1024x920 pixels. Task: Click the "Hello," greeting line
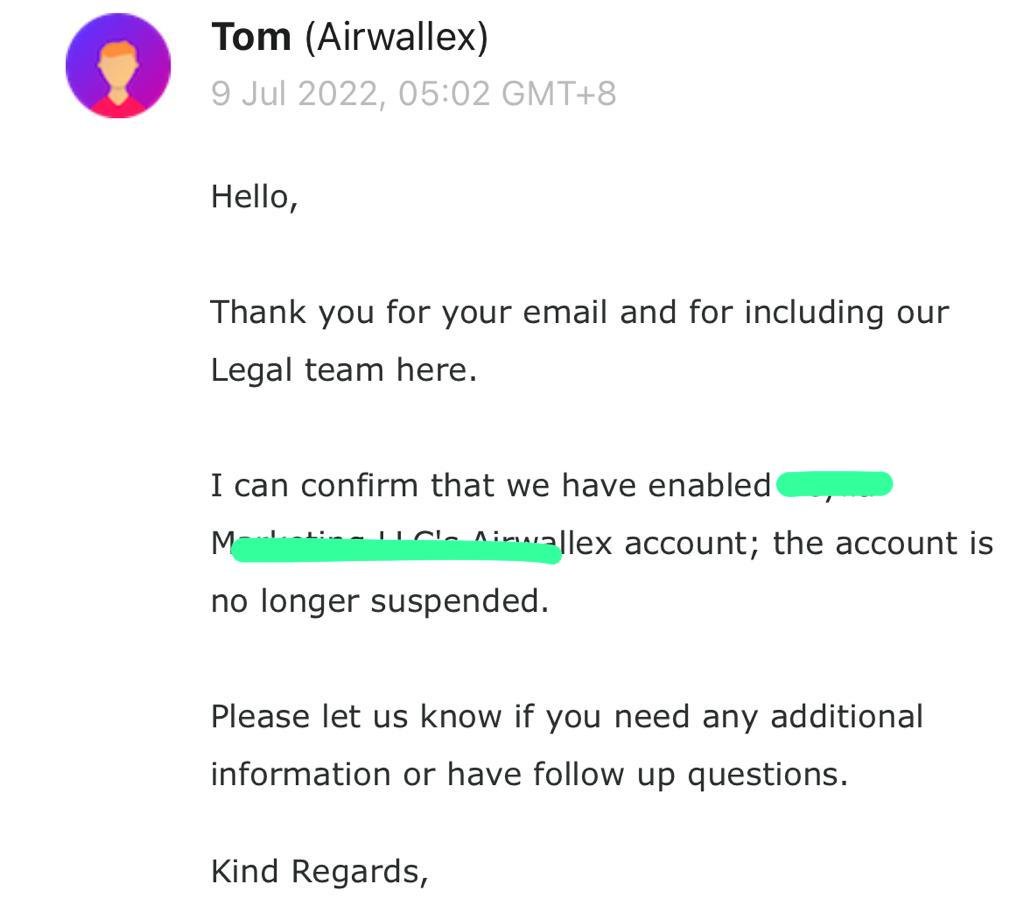click(x=254, y=196)
